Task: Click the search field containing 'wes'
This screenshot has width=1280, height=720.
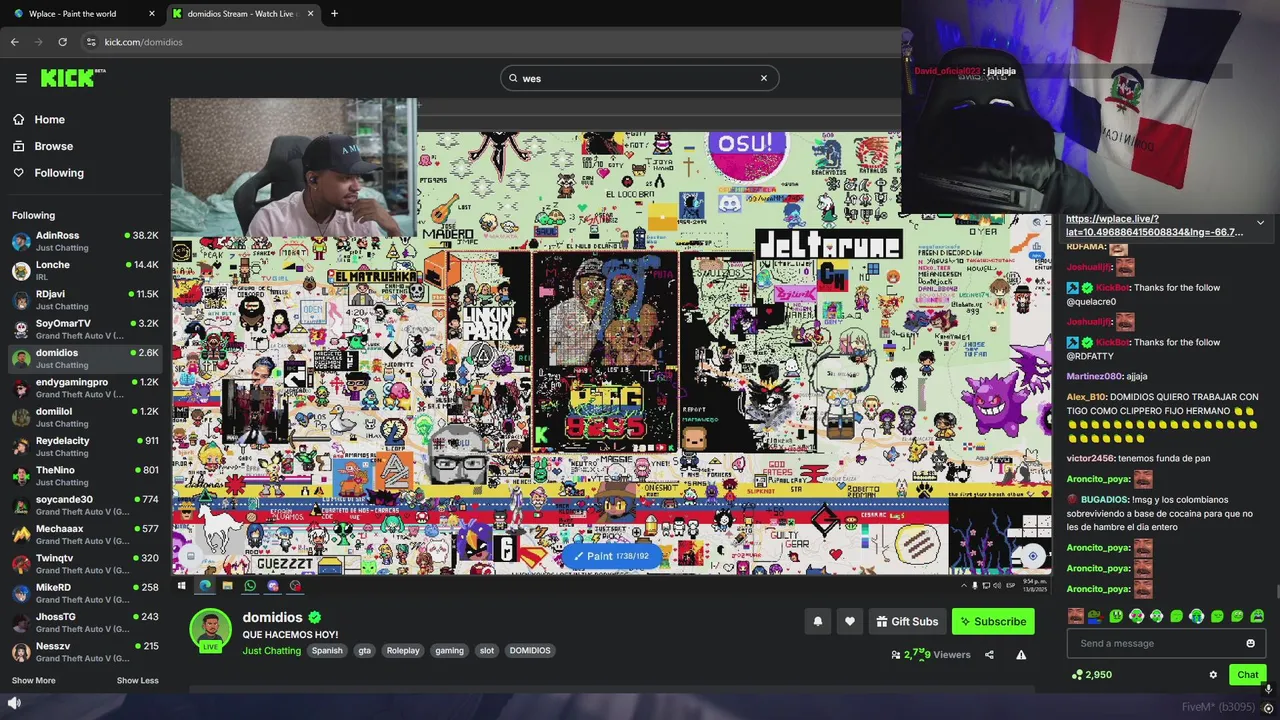Action: click(x=639, y=78)
